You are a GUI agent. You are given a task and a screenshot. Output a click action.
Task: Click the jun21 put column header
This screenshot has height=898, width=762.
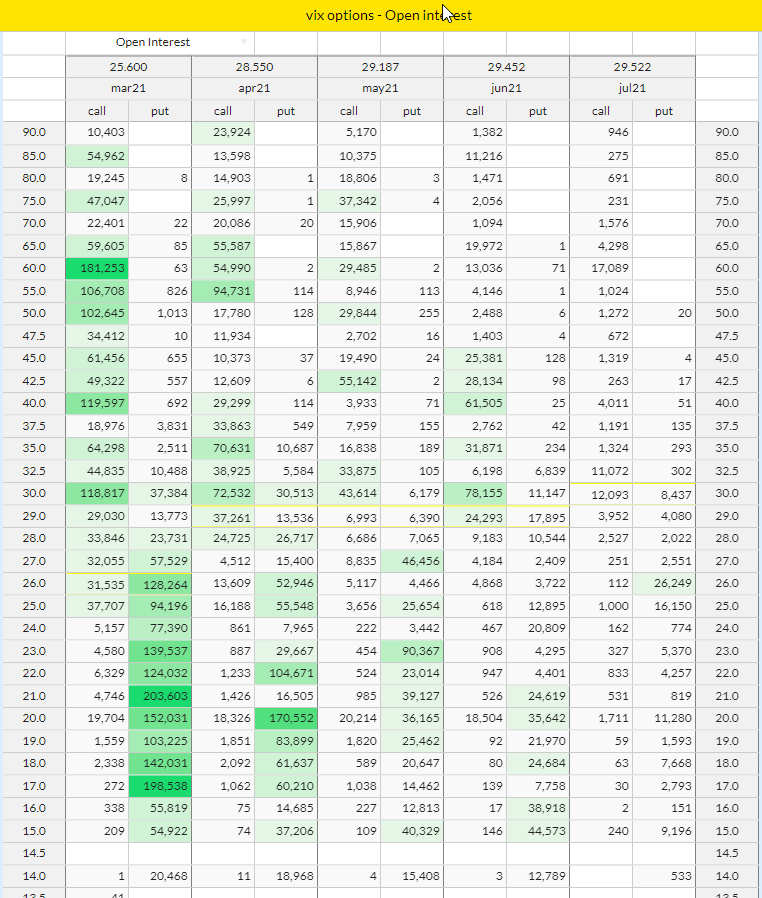pyautogui.click(x=538, y=111)
